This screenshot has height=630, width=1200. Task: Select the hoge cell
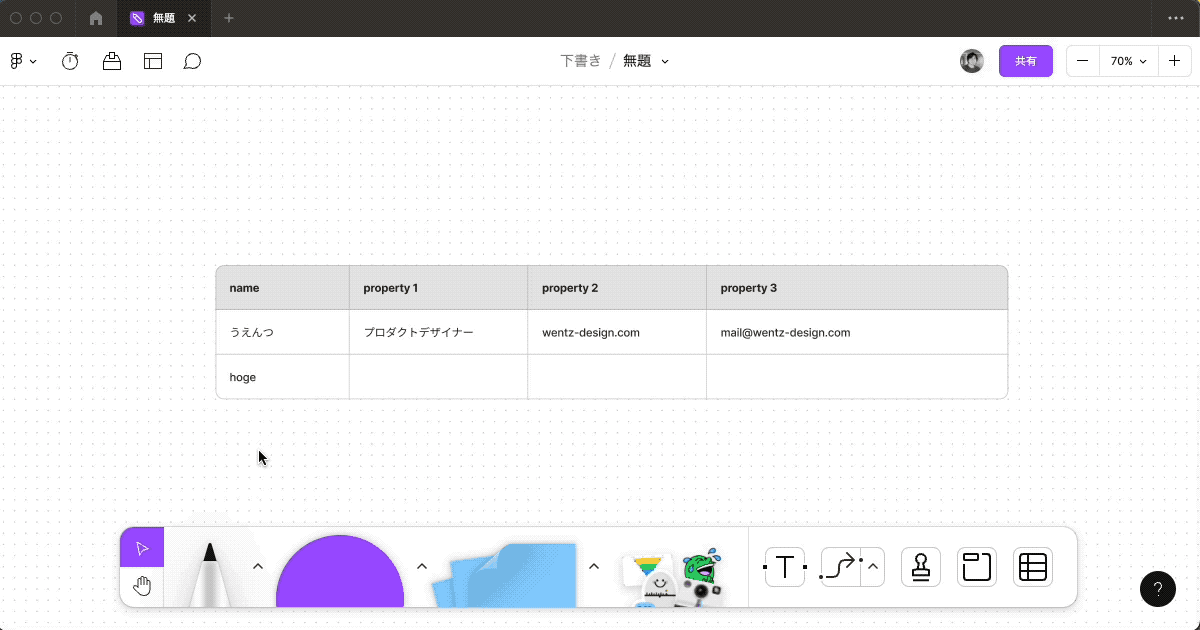pos(283,377)
